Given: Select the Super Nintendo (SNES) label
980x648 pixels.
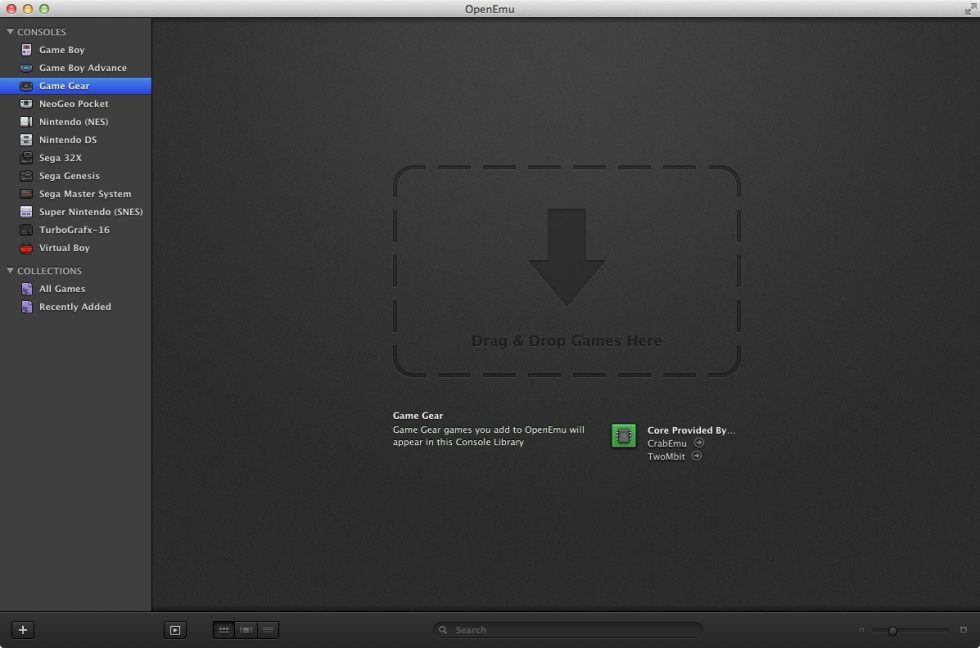Looking at the screenshot, I should 91,212.
